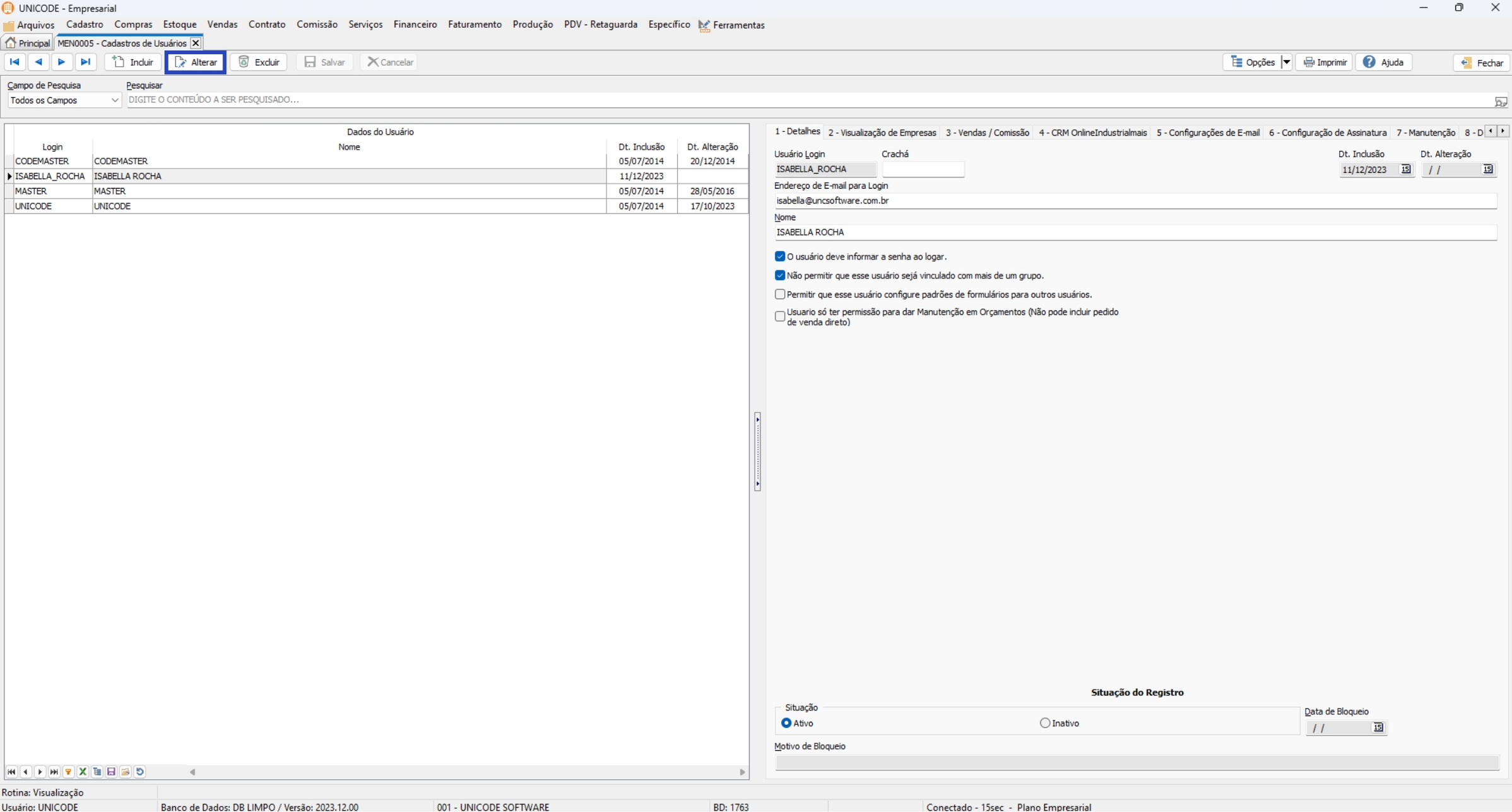
Task: Click the blue refresh arrow icon
Action: click(x=140, y=772)
